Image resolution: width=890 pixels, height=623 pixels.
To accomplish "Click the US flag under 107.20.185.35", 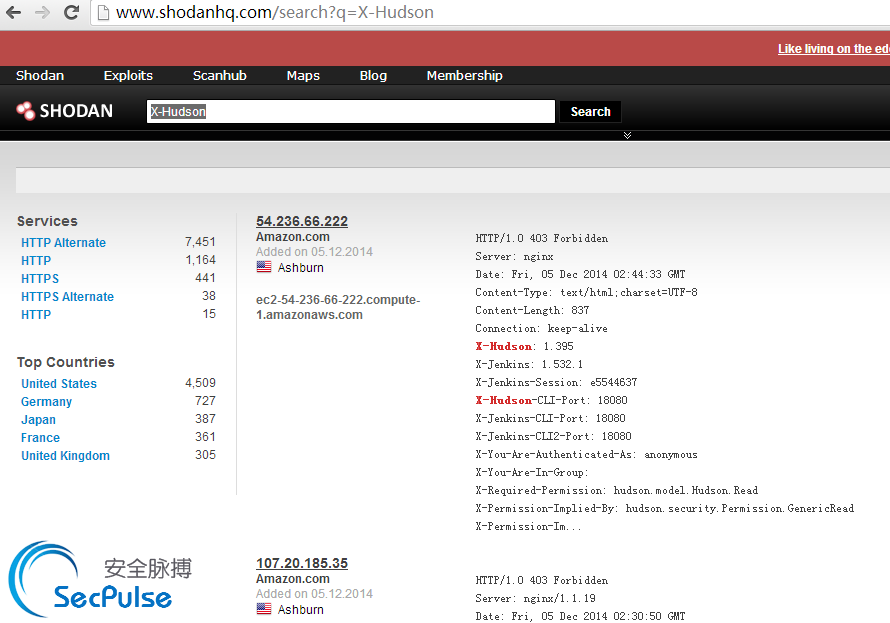I will (264, 609).
